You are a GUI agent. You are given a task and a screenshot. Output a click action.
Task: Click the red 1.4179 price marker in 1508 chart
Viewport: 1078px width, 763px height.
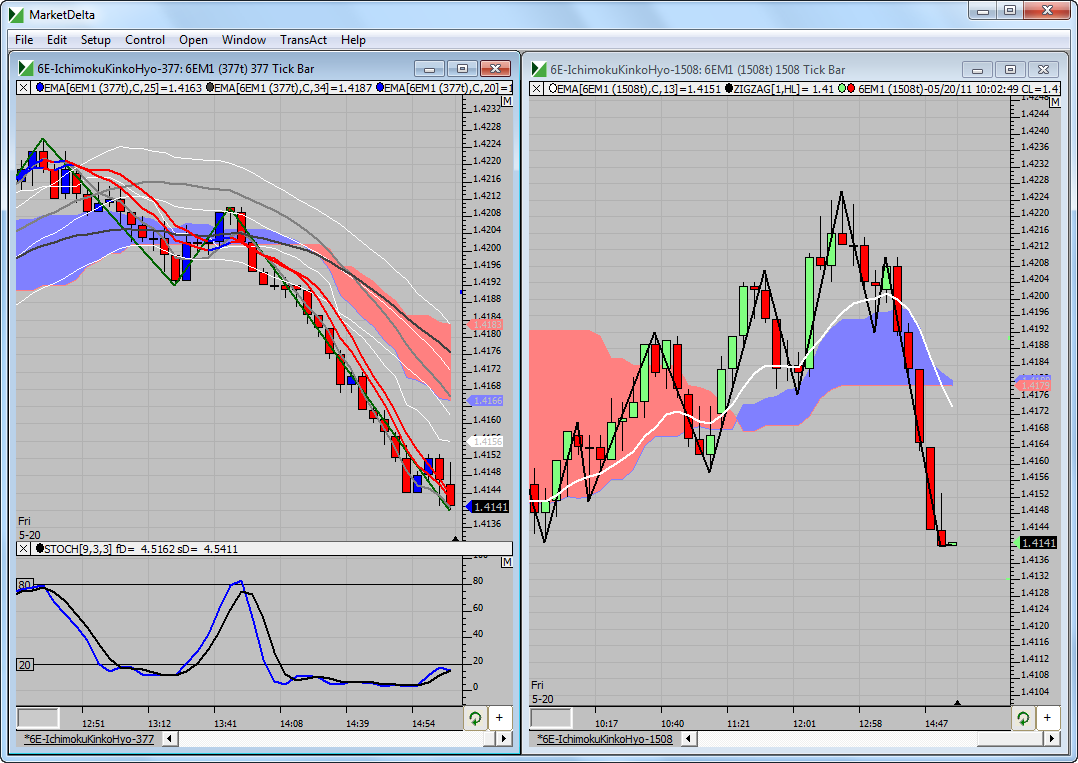(1033, 386)
